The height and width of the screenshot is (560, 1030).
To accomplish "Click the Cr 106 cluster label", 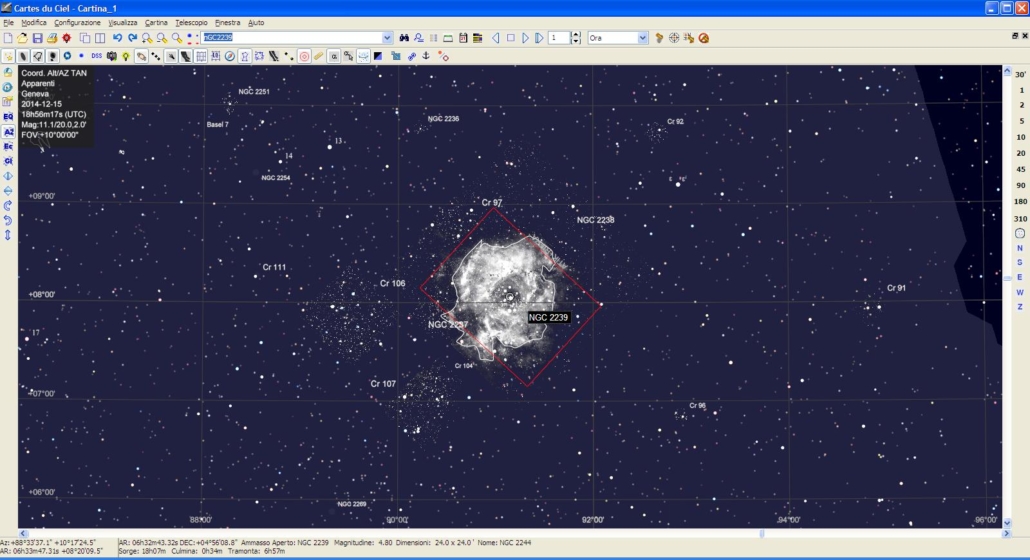I will pyautogui.click(x=393, y=284).
